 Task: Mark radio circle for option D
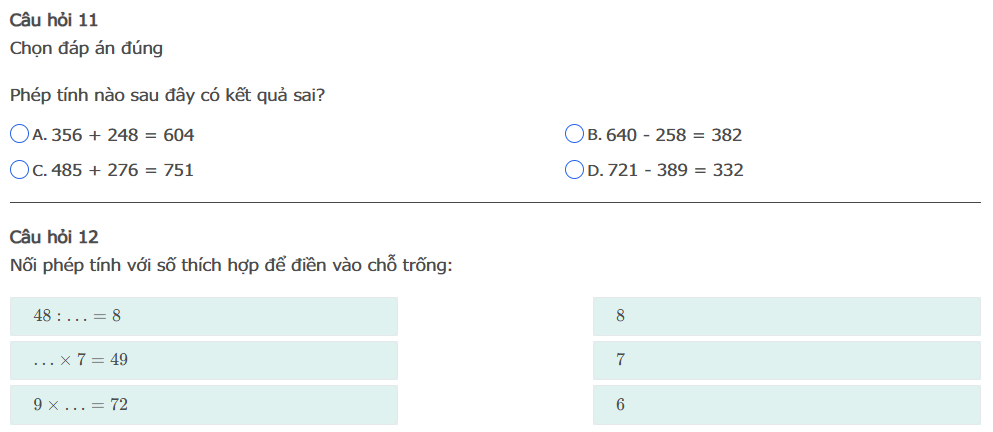coord(574,170)
